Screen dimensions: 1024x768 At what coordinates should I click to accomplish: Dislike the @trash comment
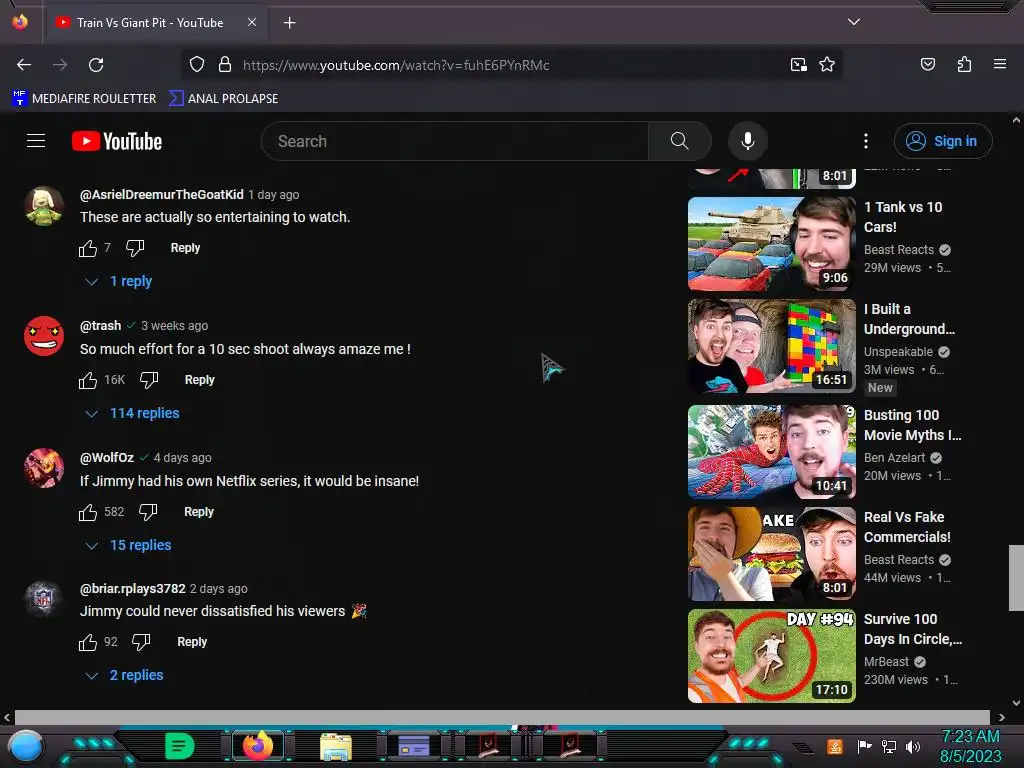coord(149,380)
